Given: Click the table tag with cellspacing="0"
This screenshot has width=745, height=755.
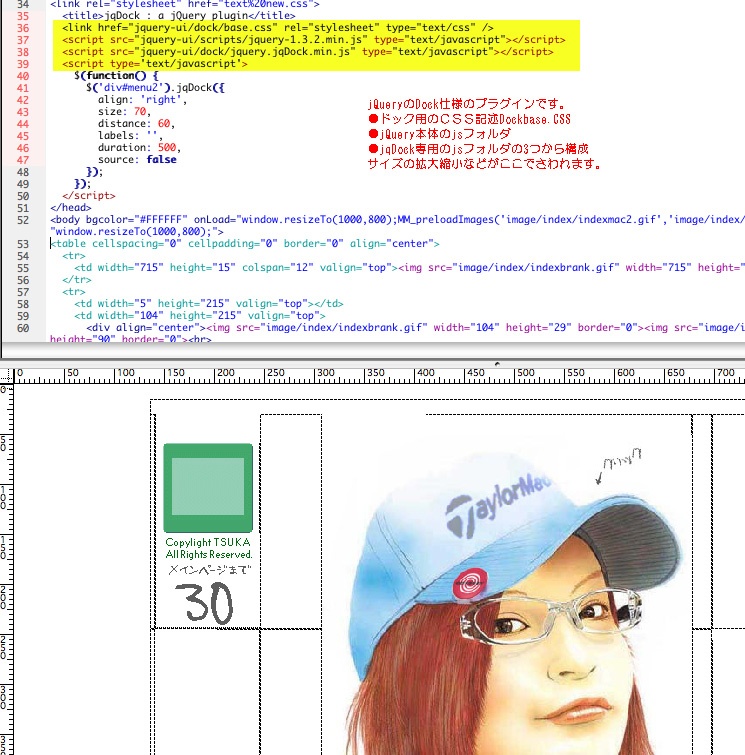Looking at the screenshot, I should [x=245, y=244].
